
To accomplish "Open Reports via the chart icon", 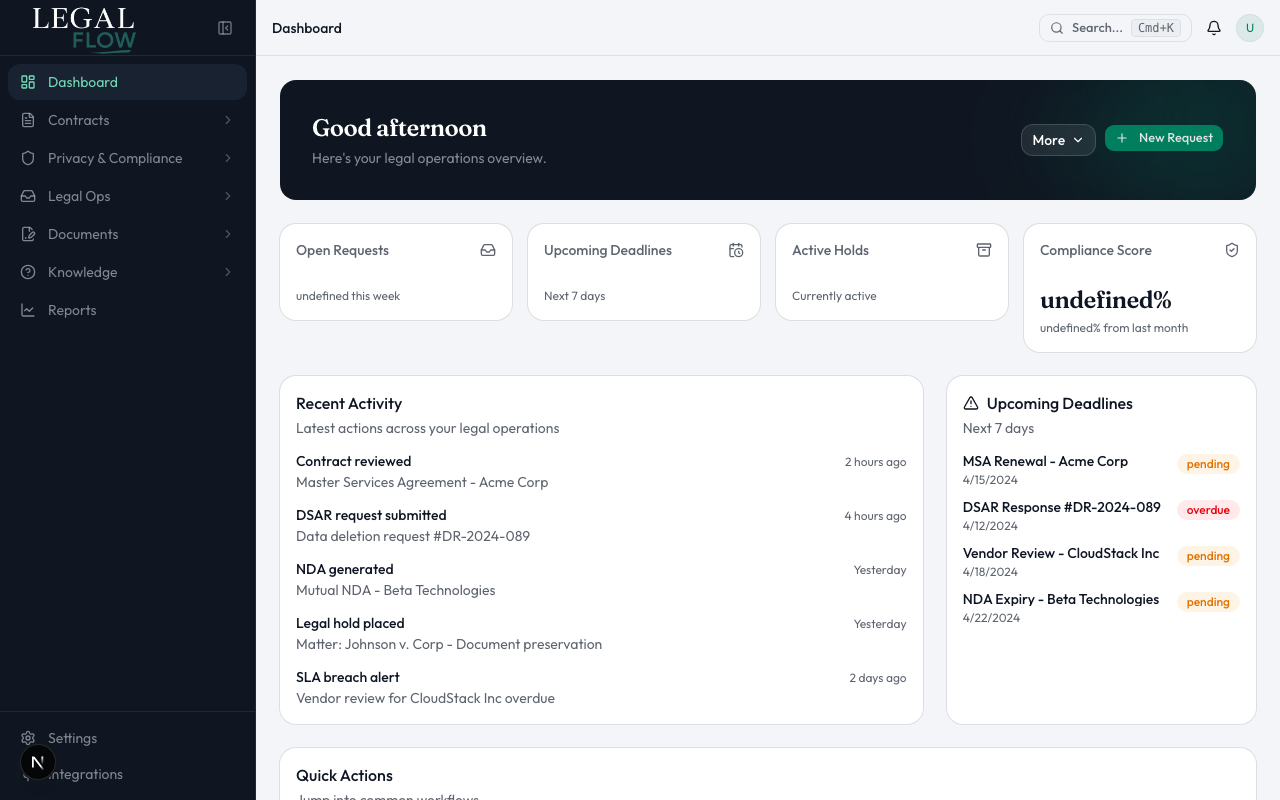I will click(x=28, y=310).
